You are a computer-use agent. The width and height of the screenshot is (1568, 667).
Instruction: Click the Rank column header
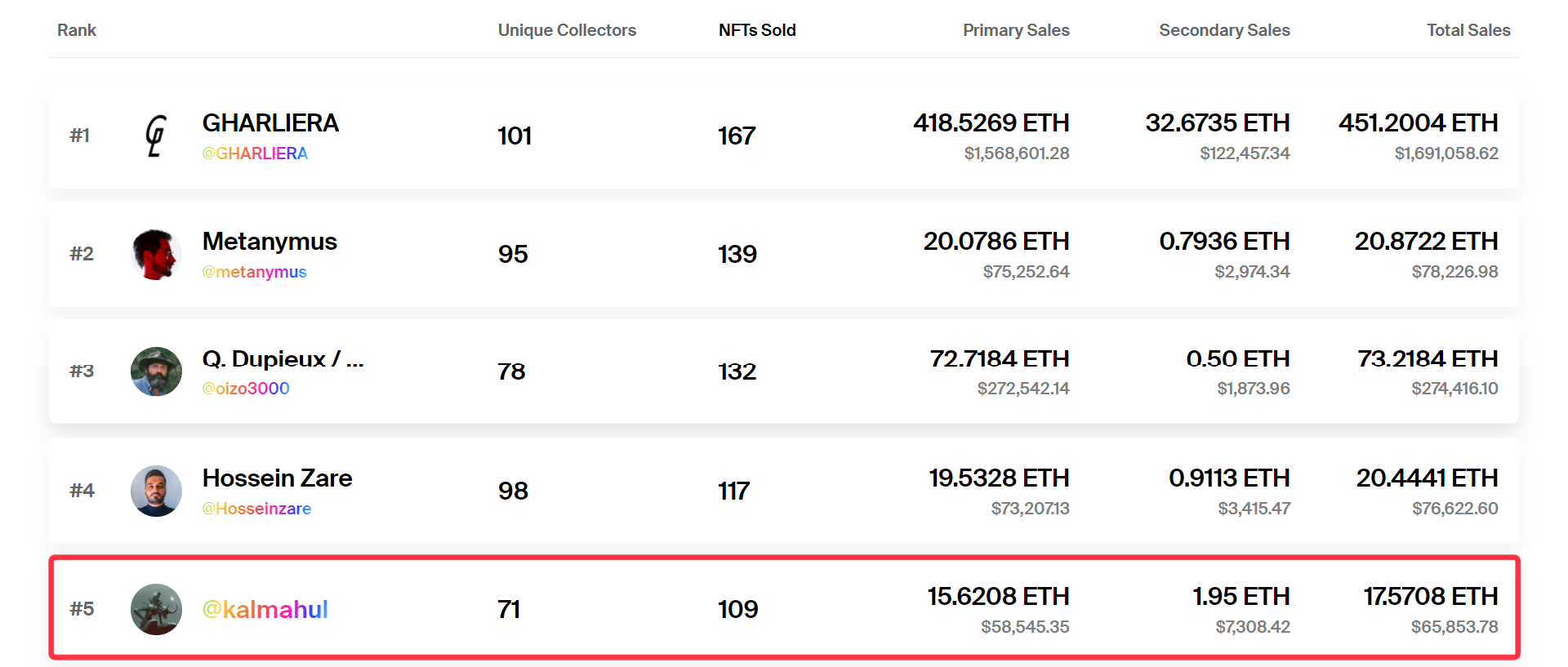(77, 30)
